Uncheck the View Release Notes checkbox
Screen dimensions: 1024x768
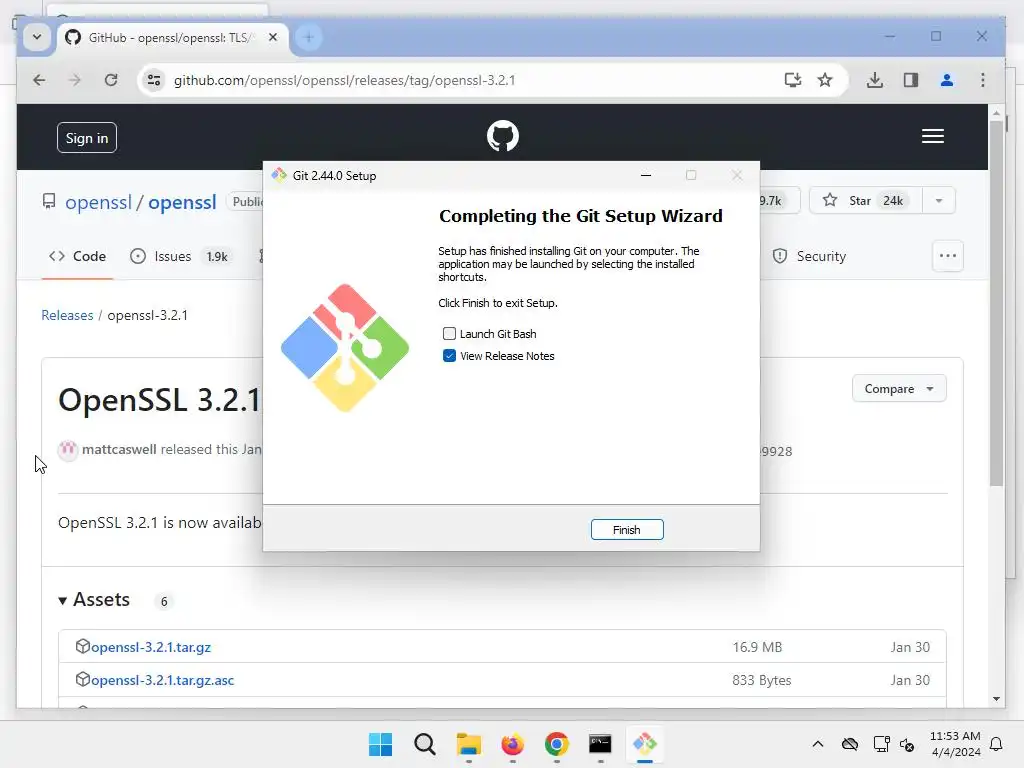(x=449, y=356)
